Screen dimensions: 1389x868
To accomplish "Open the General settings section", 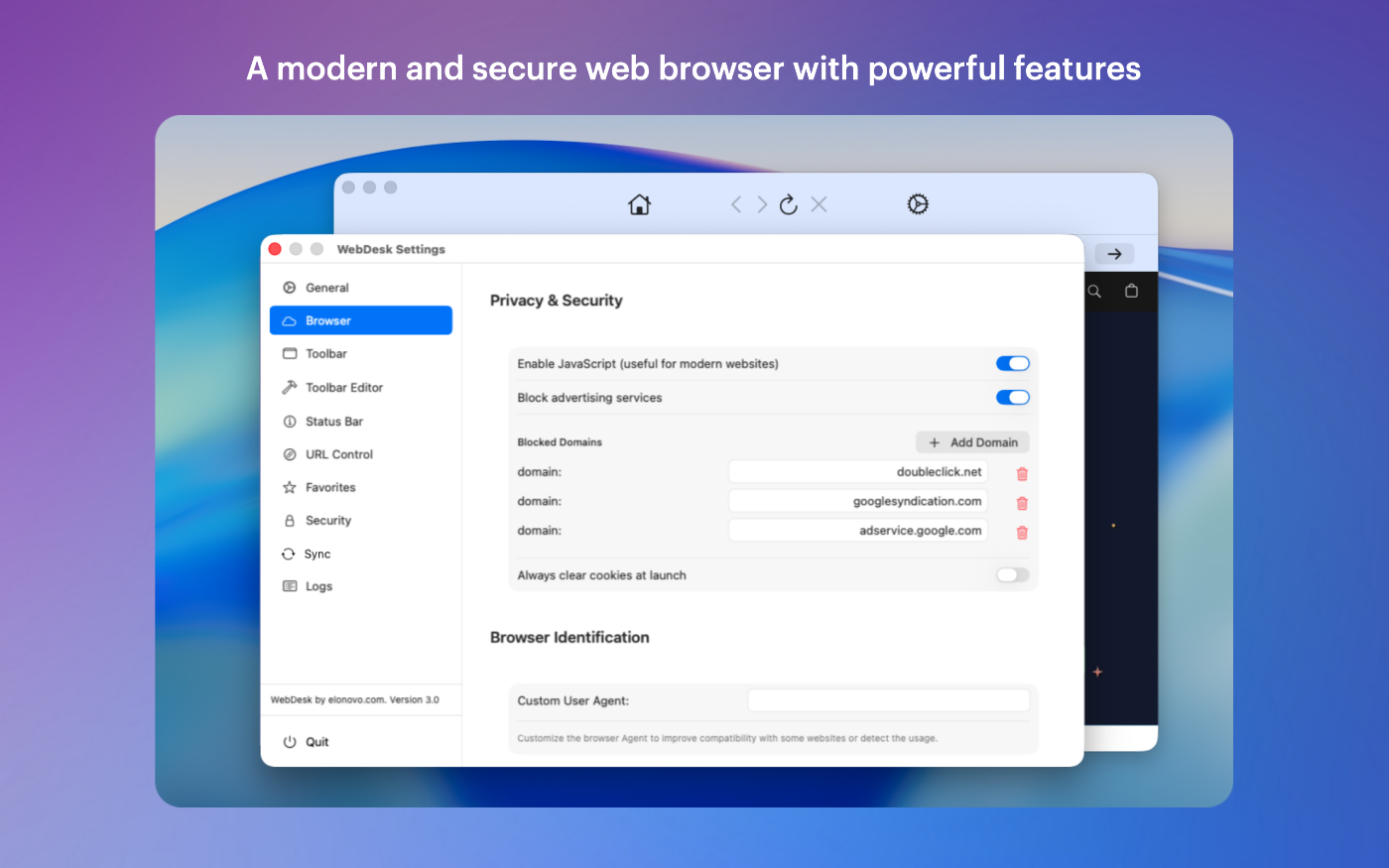I will (327, 288).
